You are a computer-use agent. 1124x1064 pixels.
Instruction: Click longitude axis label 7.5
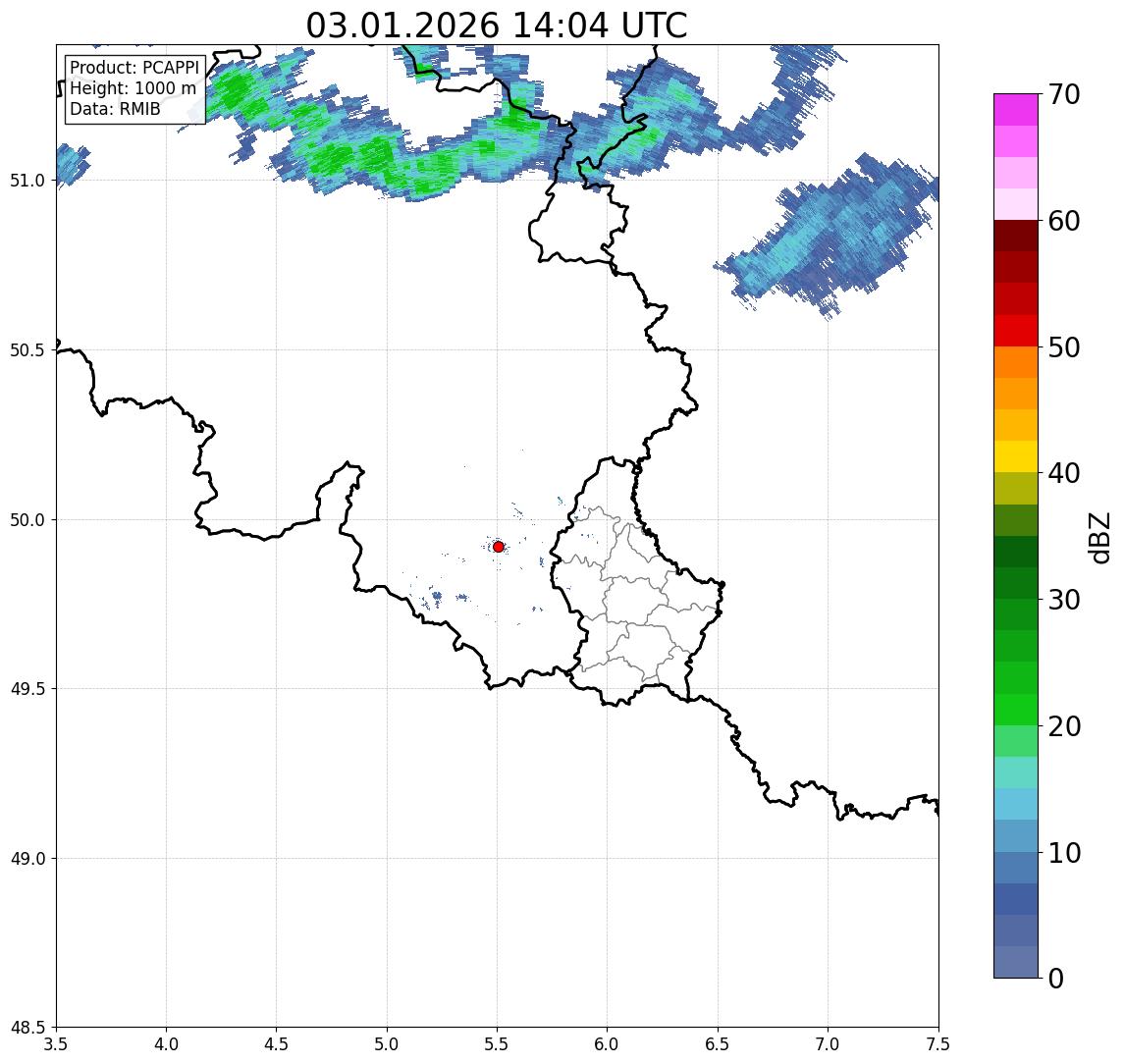[x=938, y=1044]
